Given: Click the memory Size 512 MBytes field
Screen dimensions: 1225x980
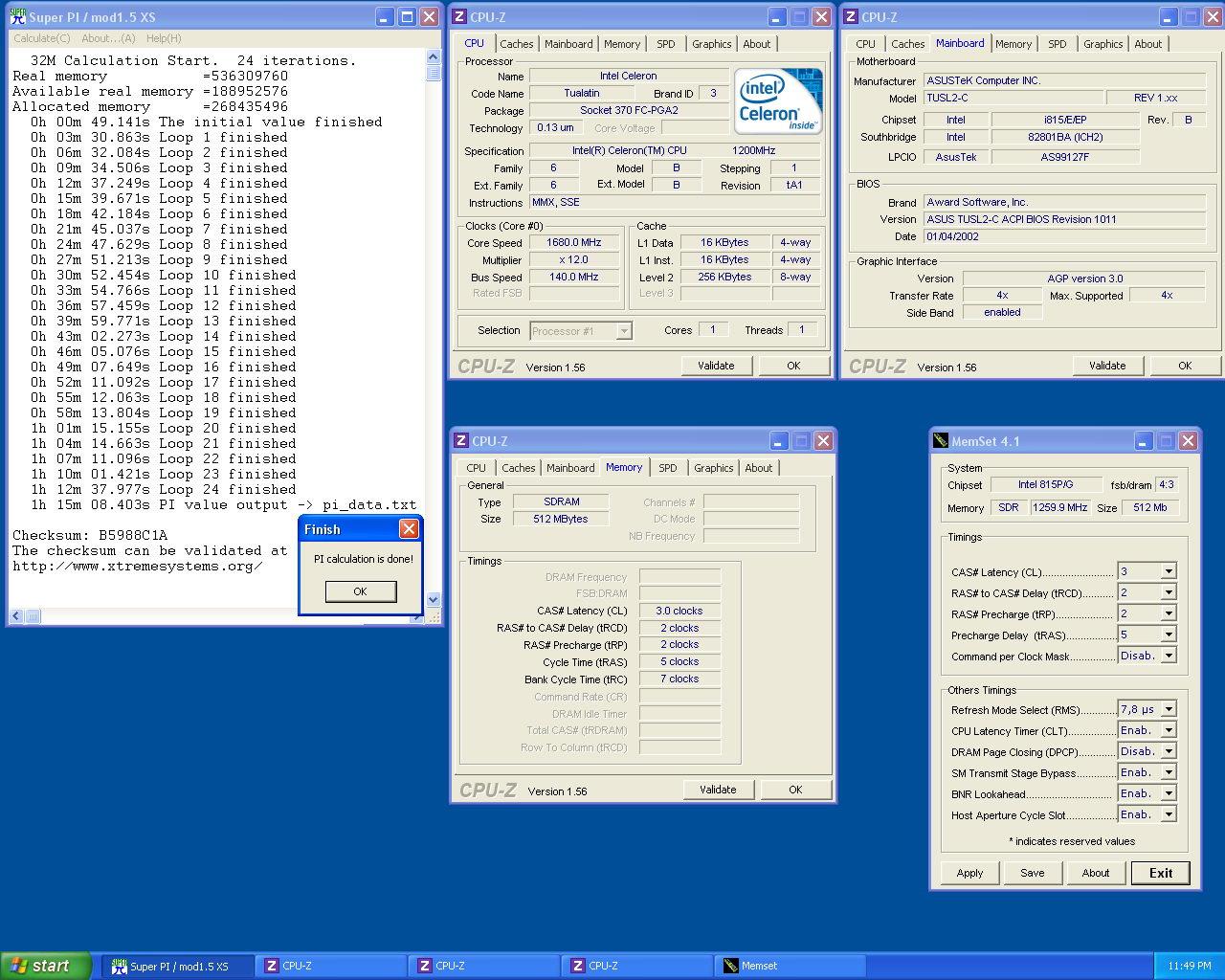Looking at the screenshot, I should coord(561,519).
